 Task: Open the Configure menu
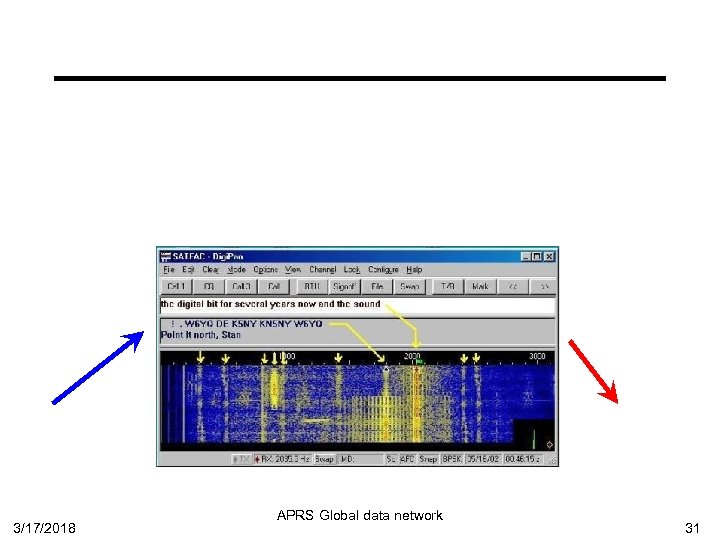pos(383,270)
